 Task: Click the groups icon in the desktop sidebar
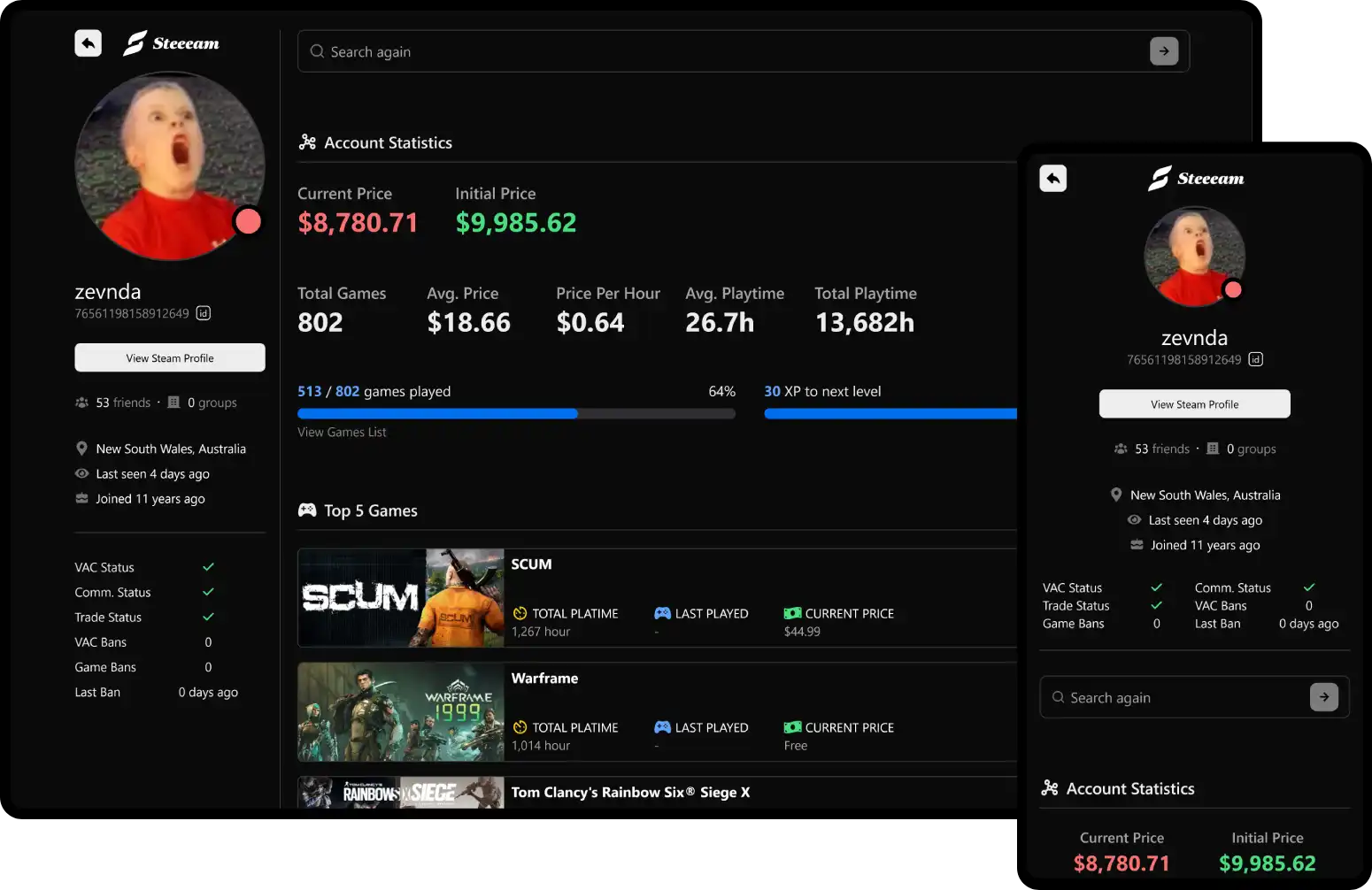173,403
